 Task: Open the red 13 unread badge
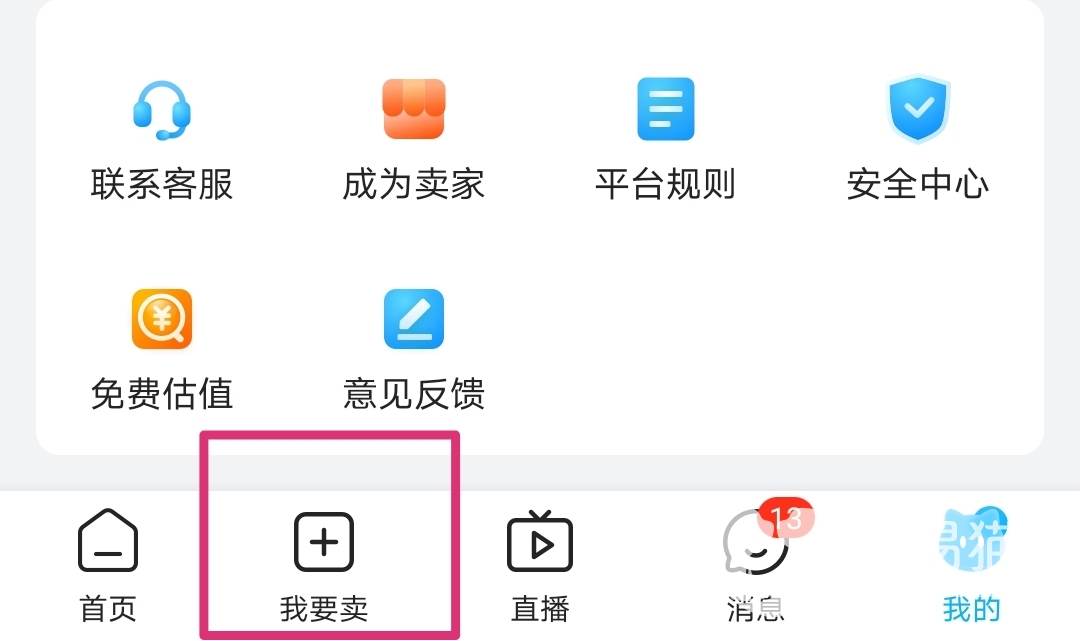[786, 518]
